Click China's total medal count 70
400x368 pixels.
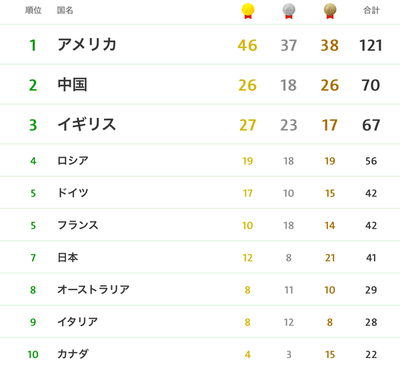click(x=371, y=85)
